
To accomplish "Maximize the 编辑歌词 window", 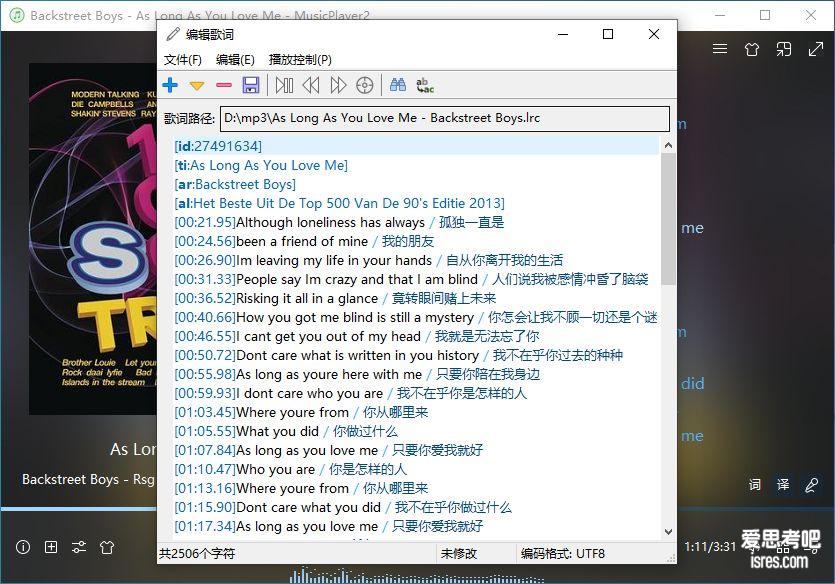I will coord(608,34).
